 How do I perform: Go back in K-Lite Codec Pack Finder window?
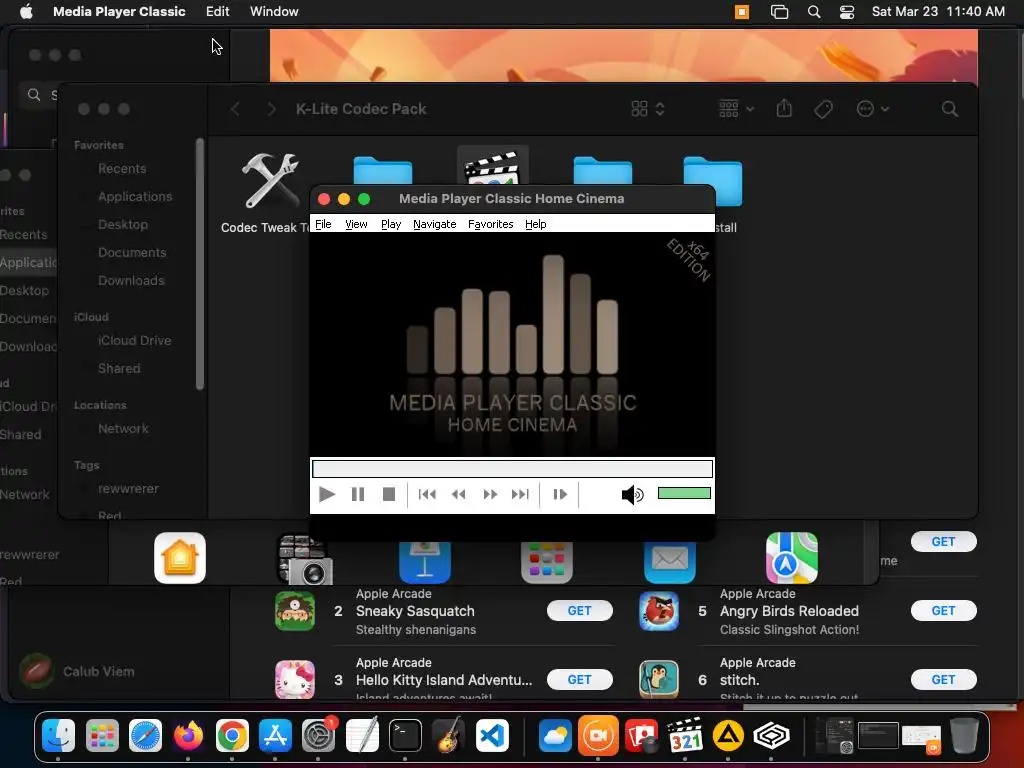click(236, 109)
